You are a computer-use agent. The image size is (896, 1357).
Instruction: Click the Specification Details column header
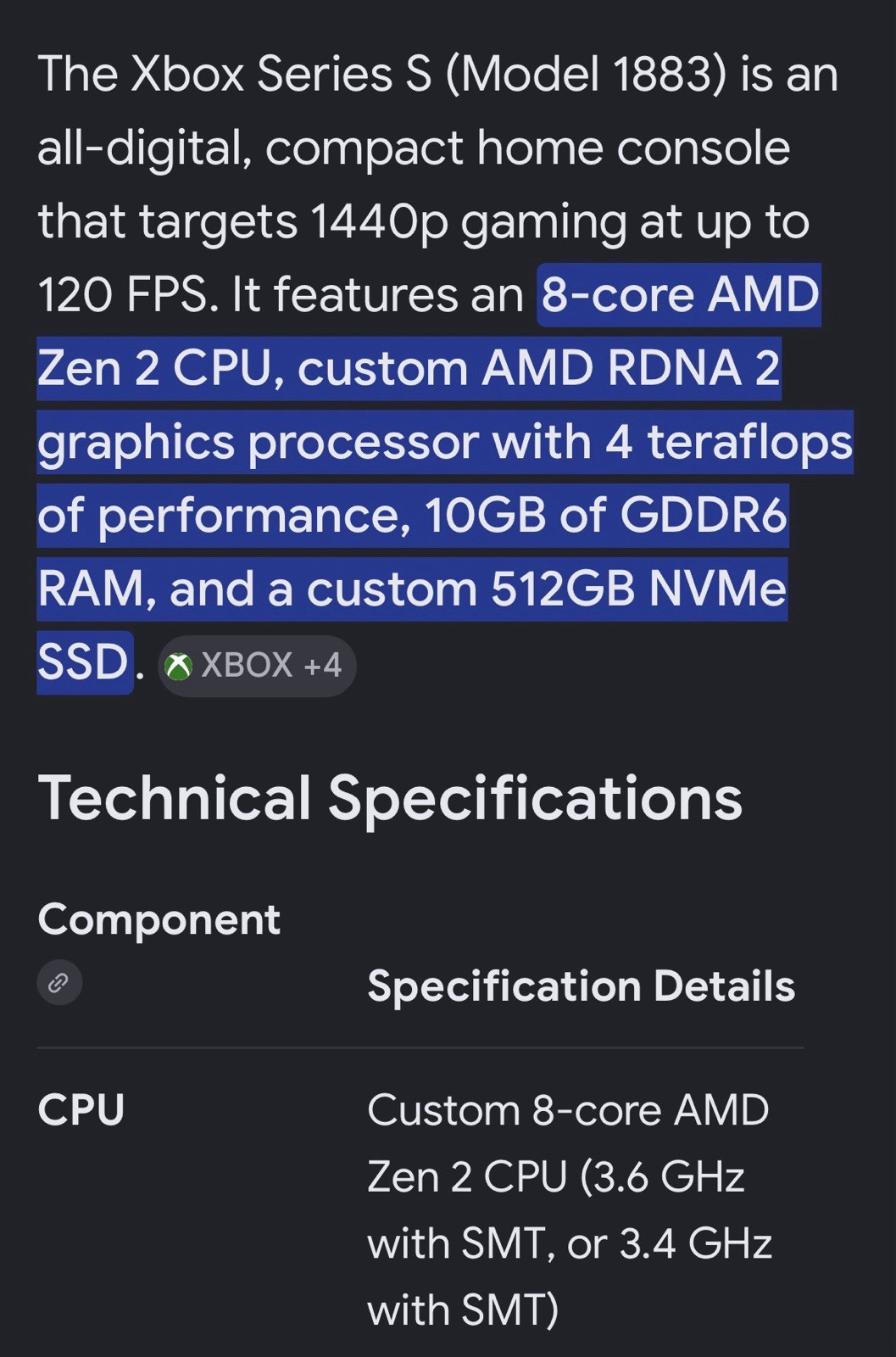582,986
